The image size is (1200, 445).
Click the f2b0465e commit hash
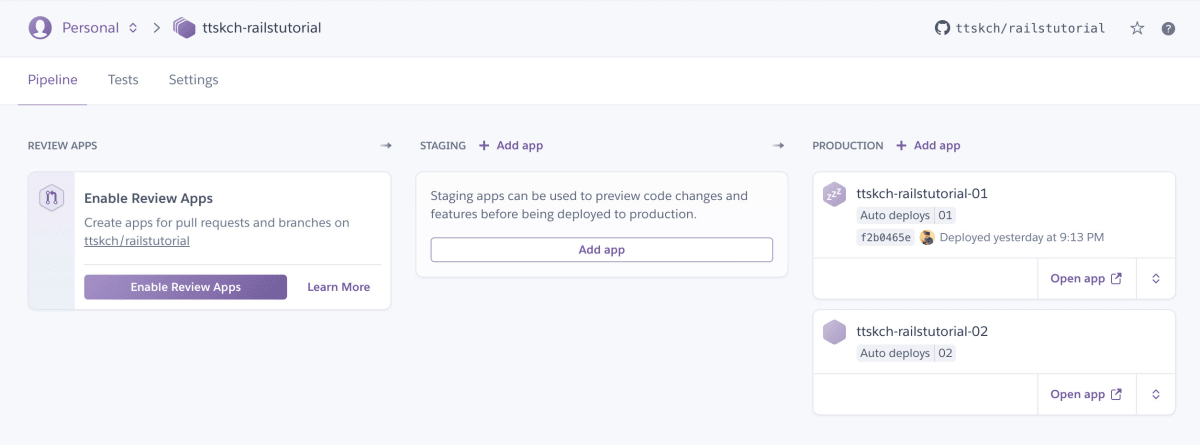[885, 238]
